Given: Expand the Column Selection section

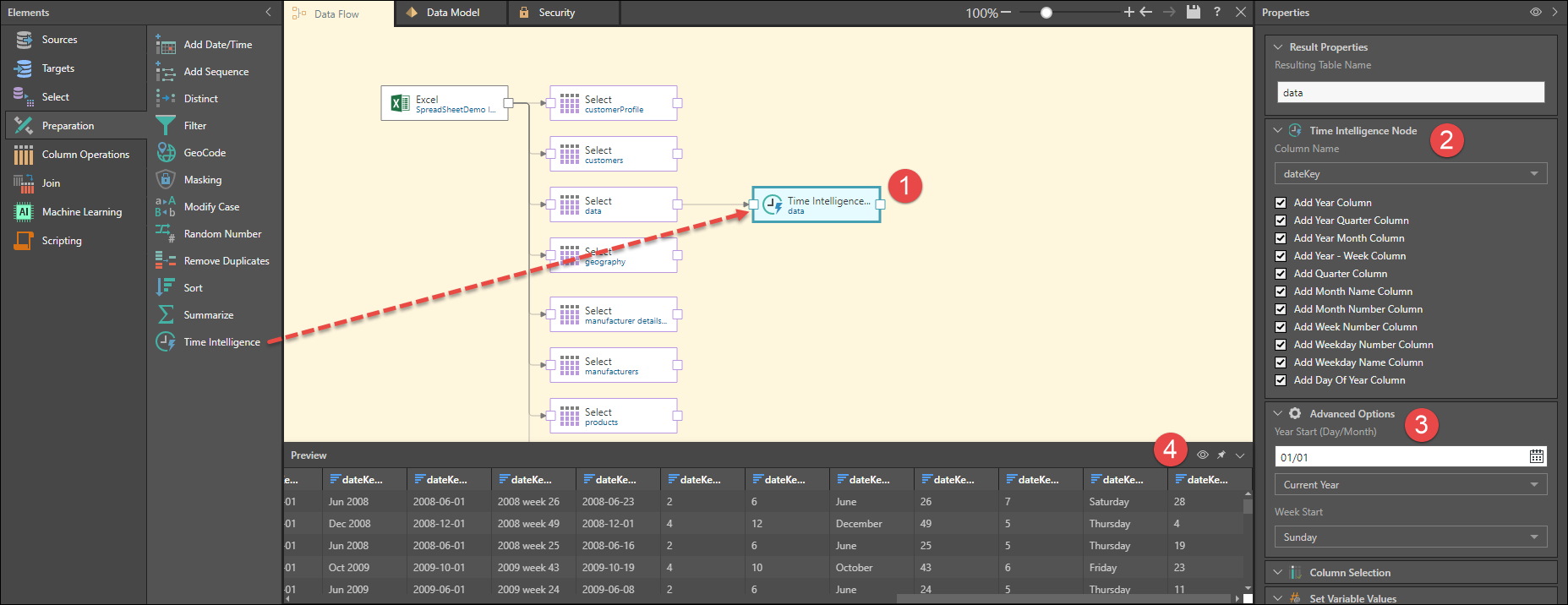Looking at the screenshot, I should pos(1349,573).
